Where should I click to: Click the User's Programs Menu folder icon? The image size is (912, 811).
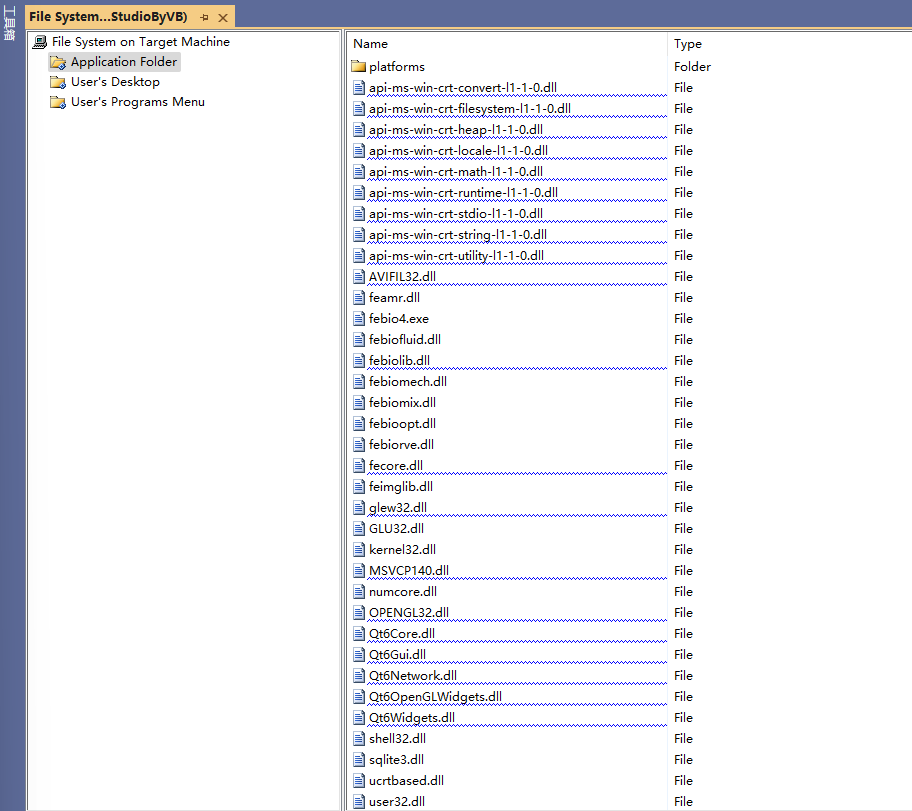coord(58,102)
